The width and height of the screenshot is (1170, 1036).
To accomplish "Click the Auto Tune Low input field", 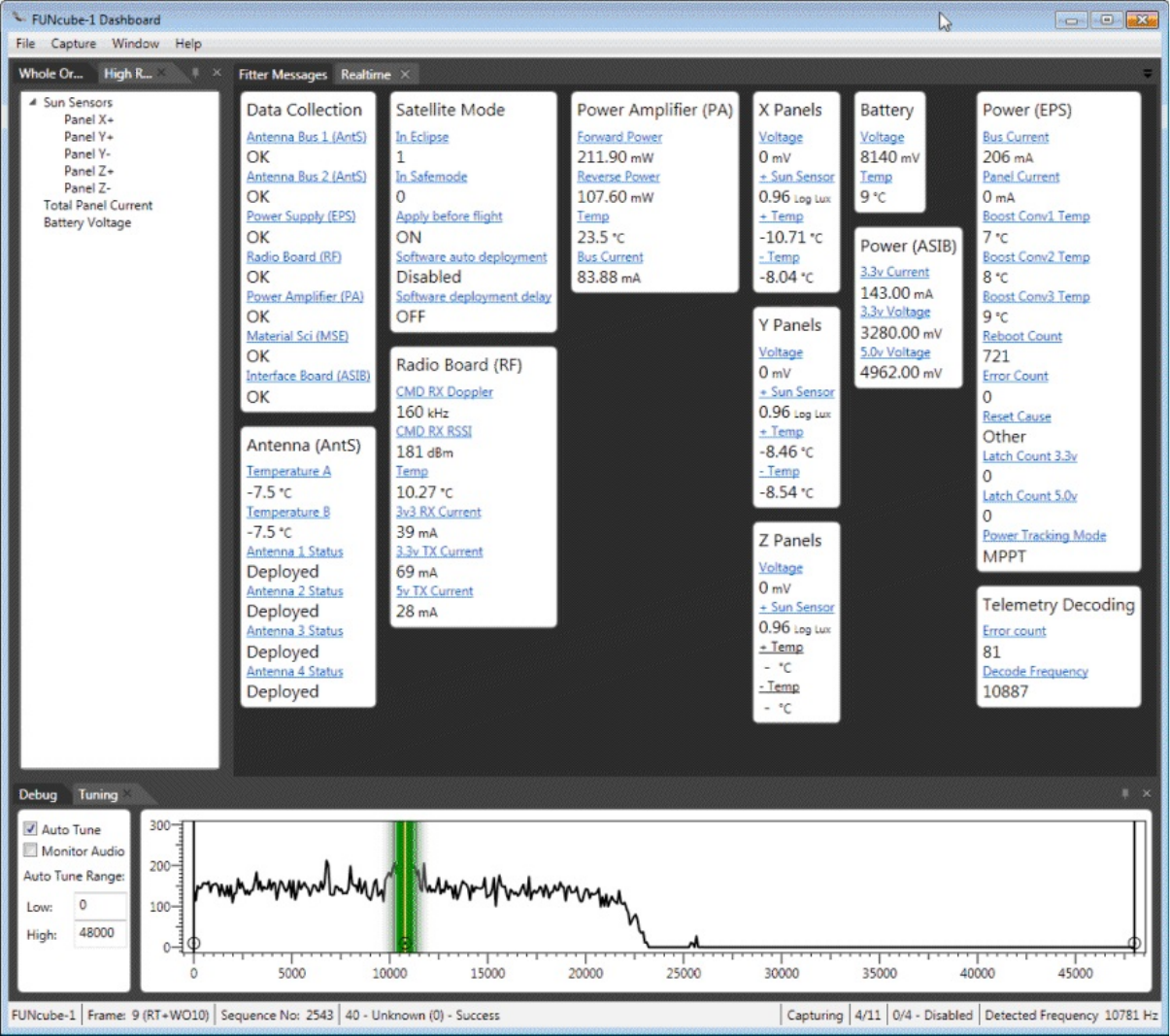I will point(100,905).
